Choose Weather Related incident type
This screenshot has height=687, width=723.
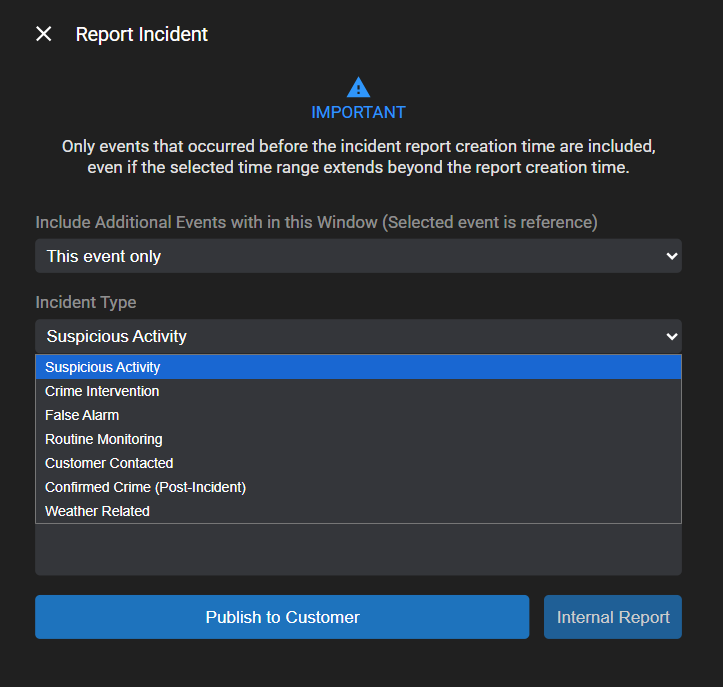pos(97,511)
